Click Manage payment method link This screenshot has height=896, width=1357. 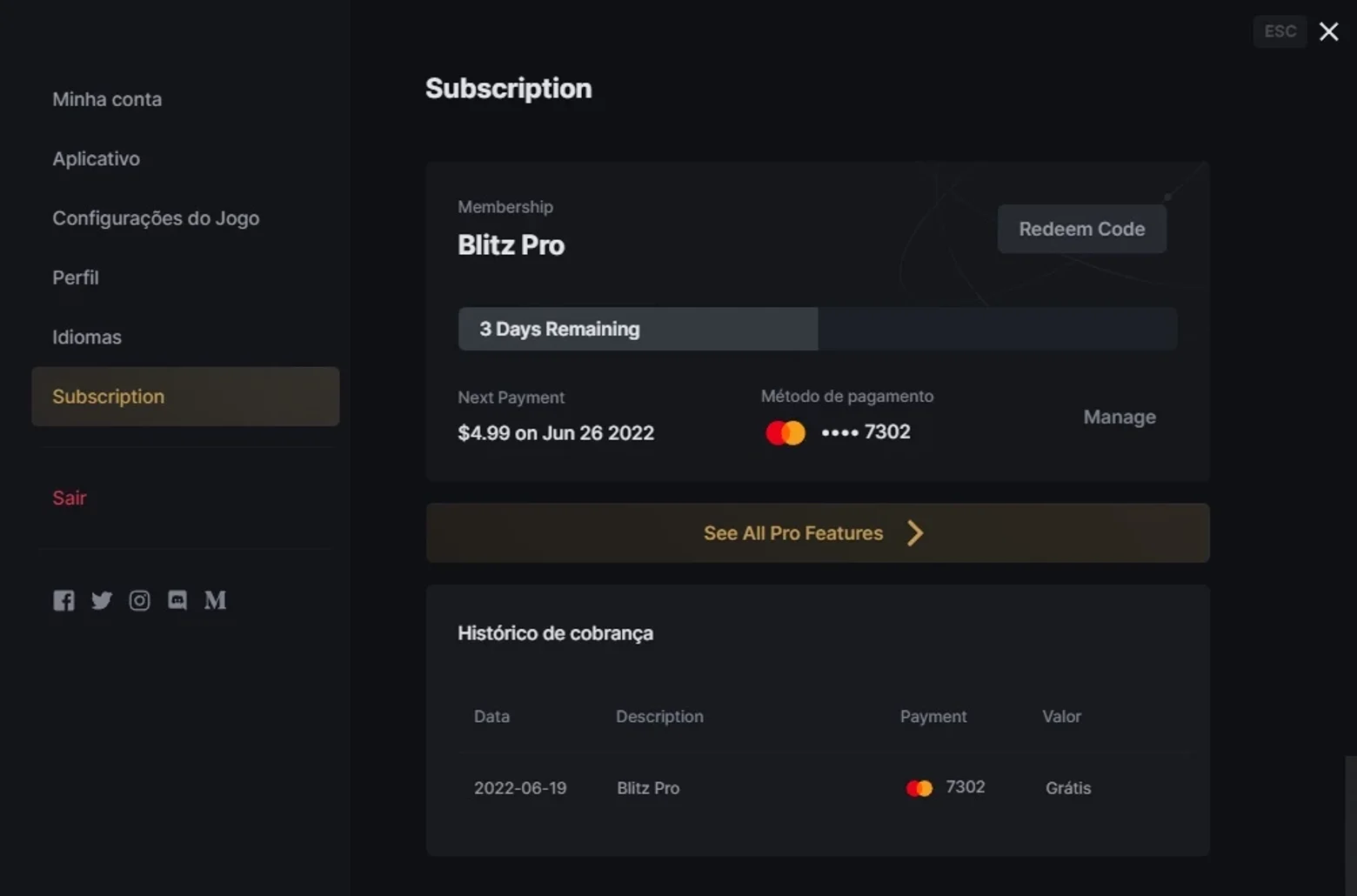1120,417
